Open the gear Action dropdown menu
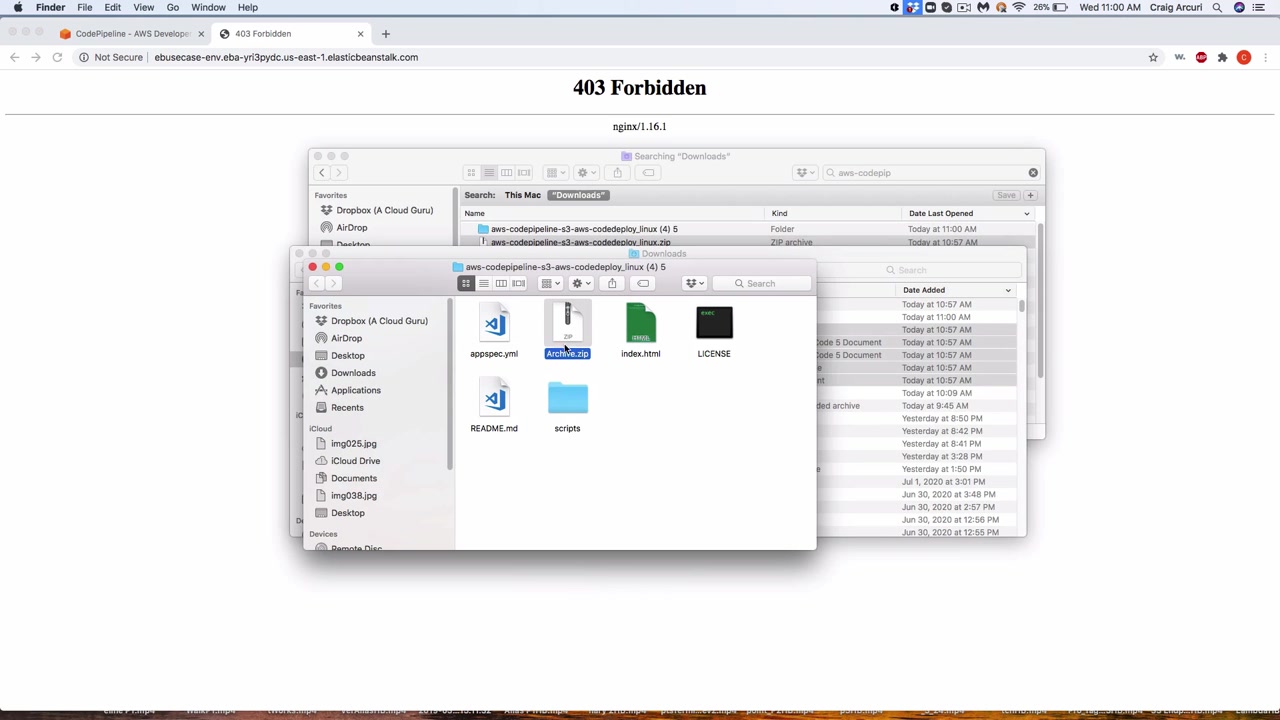 580,283
